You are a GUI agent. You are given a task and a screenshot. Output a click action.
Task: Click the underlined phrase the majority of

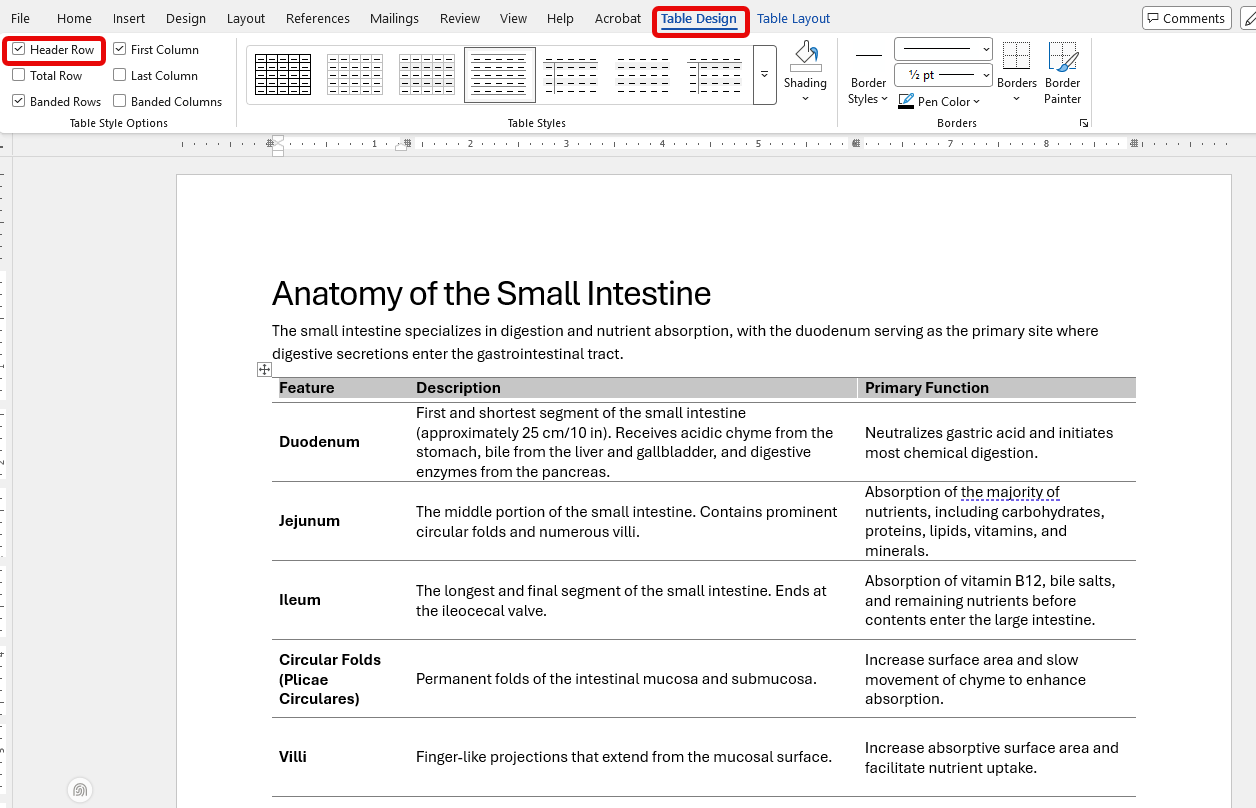pyautogui.click(x=1010, y=492)
